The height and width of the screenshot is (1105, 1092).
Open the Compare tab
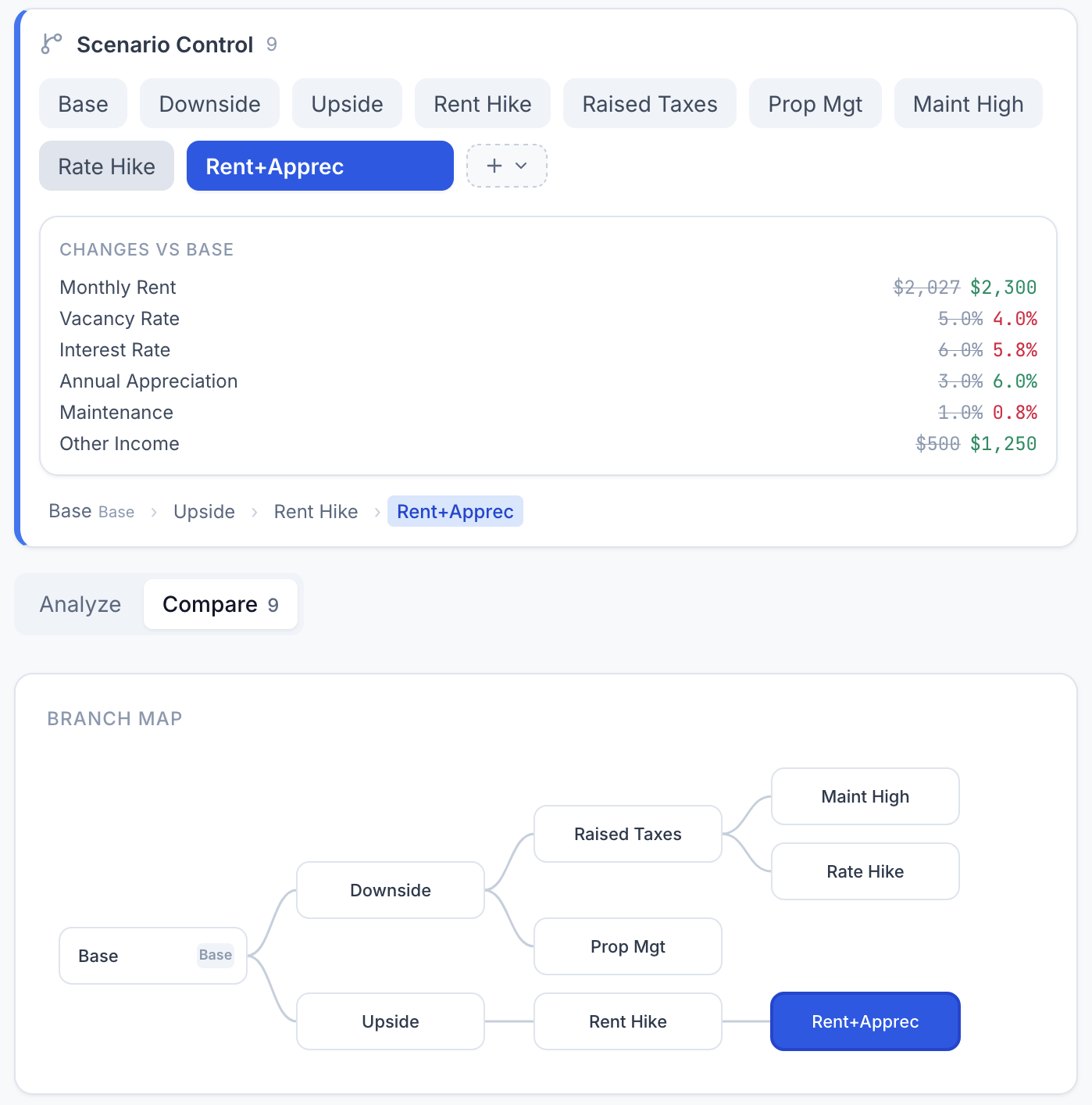point(220,604)
